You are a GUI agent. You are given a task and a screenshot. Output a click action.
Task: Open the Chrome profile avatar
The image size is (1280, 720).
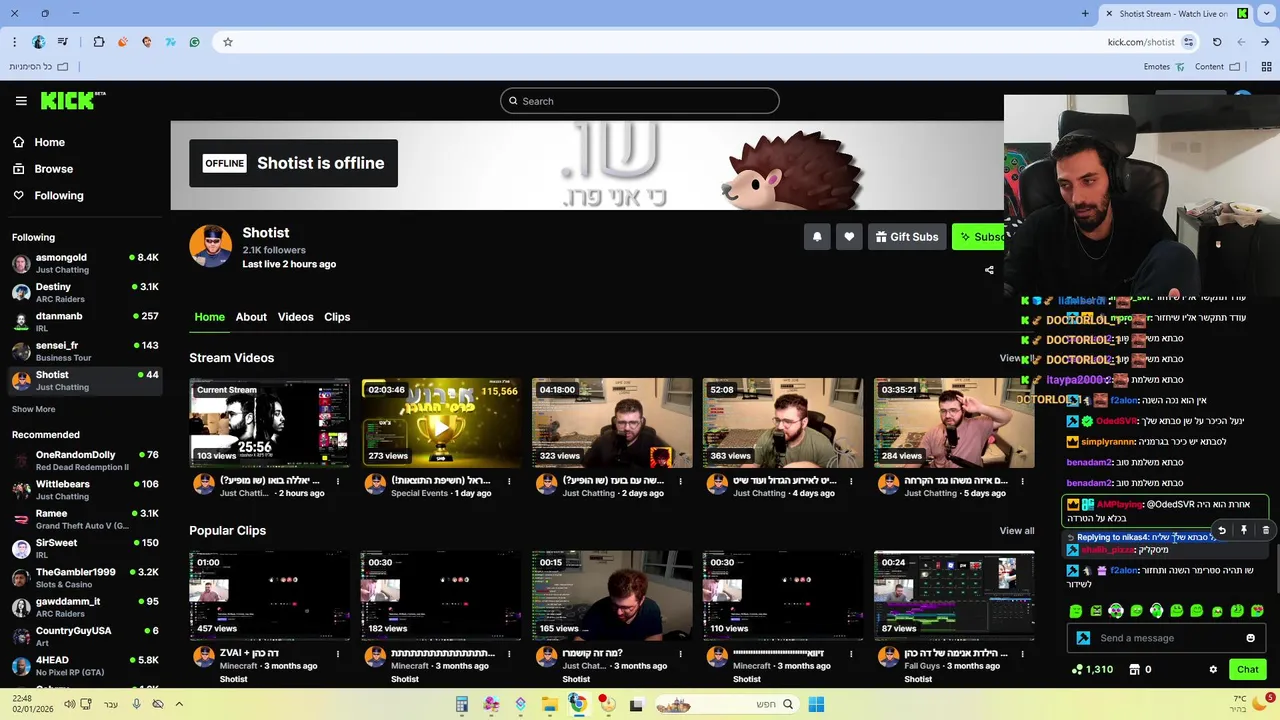click(39, 42)
